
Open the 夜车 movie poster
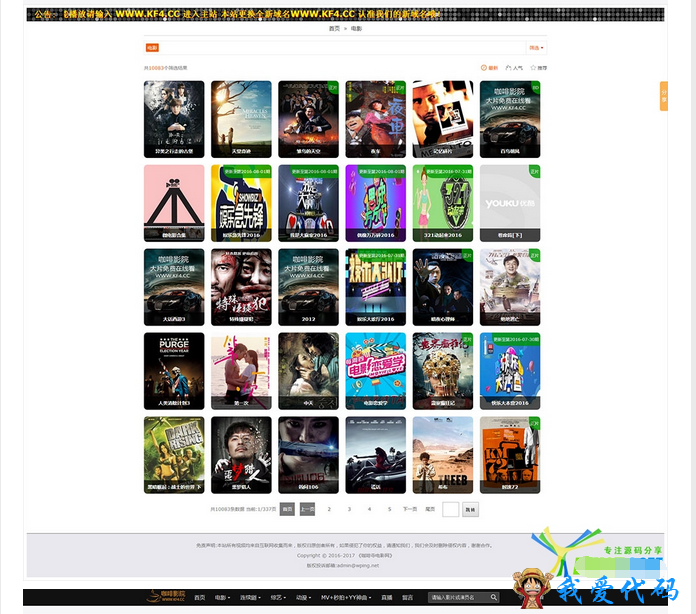pyautogui.click(x=376, y=119)
